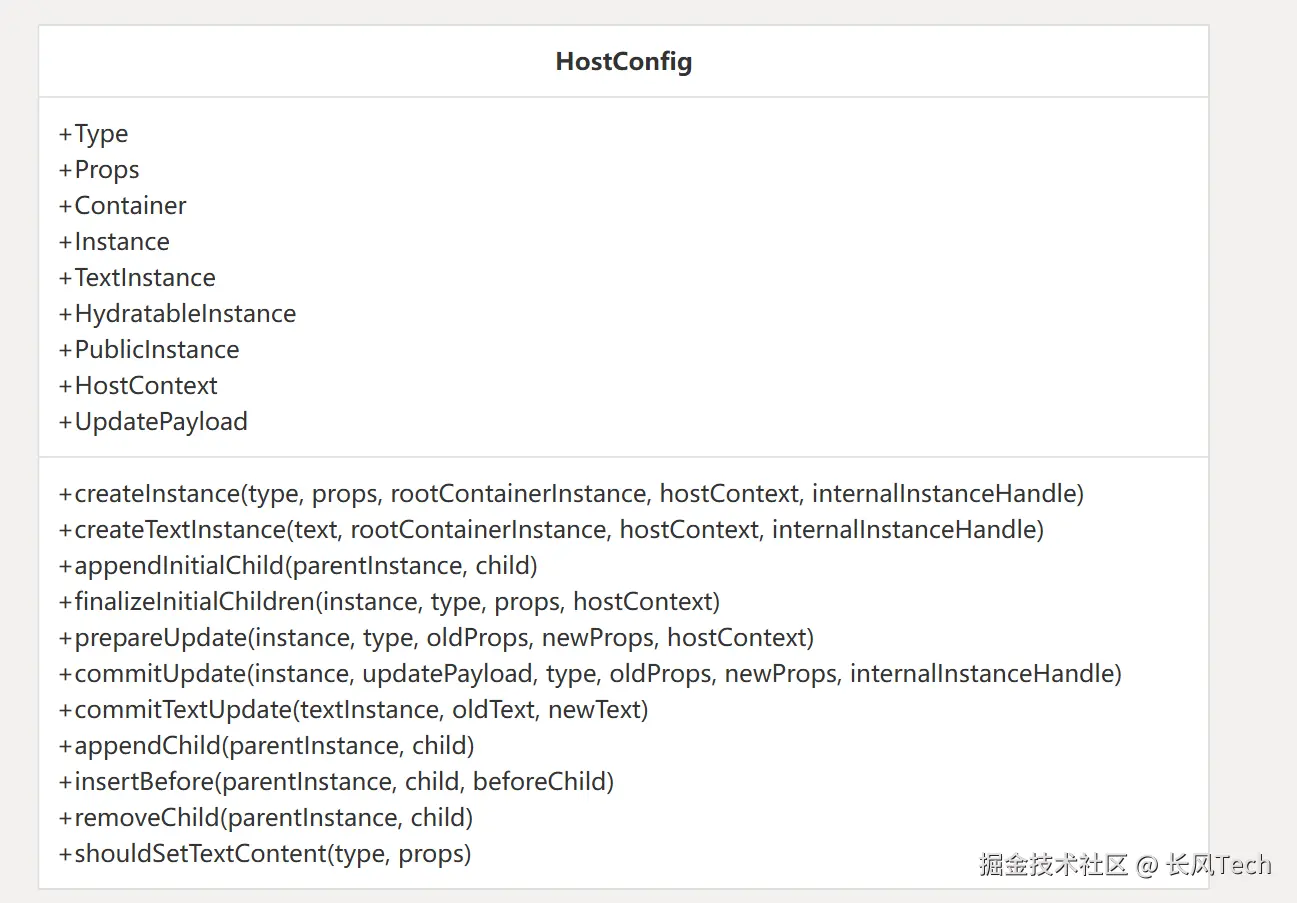Click the removeChild method
The width and height of the screenshot is (1297, 903).
pos(266,818)
